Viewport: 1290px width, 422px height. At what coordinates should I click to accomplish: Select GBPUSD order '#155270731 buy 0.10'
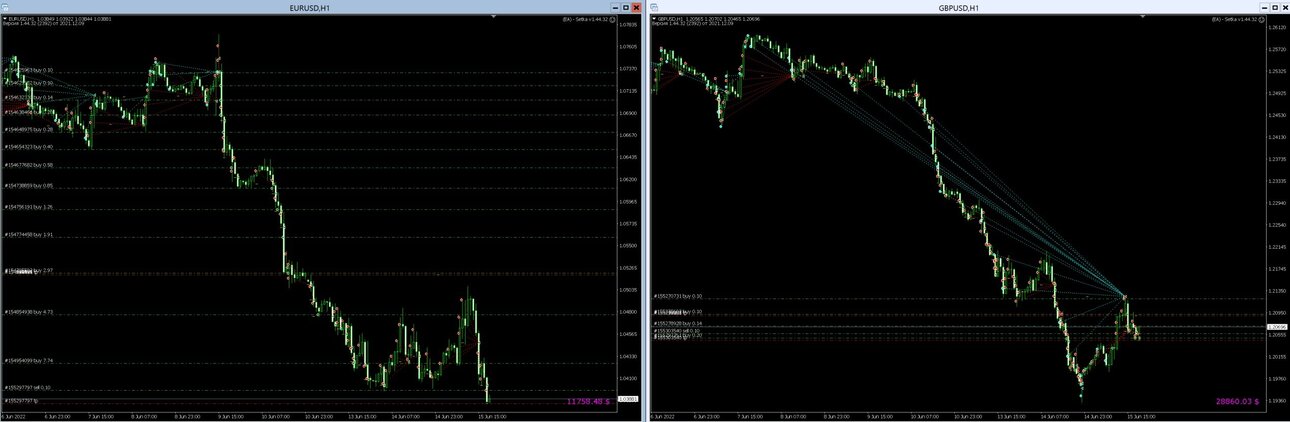point(680,296)
